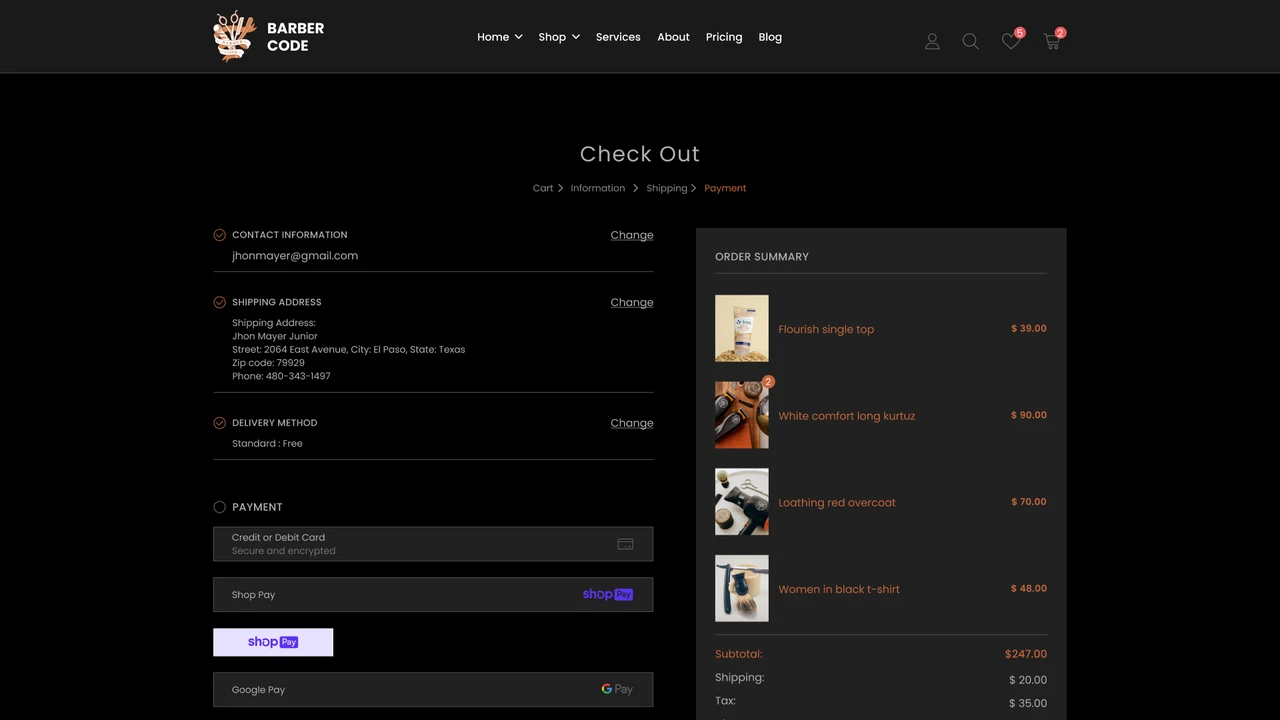Viewport: 1280px width, 720px height.
Task: Click the email jhonmayer@gmail.com
Action: tap(295, 256)
